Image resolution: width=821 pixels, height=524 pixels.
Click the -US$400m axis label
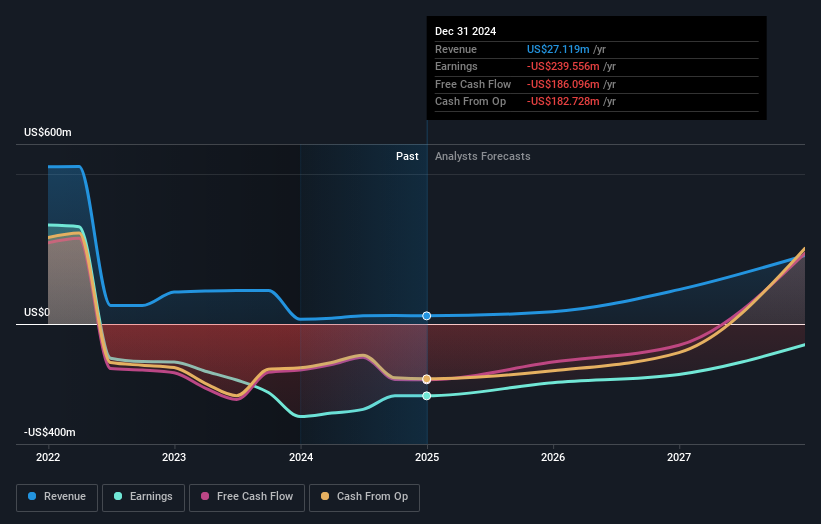coord(50,432)
